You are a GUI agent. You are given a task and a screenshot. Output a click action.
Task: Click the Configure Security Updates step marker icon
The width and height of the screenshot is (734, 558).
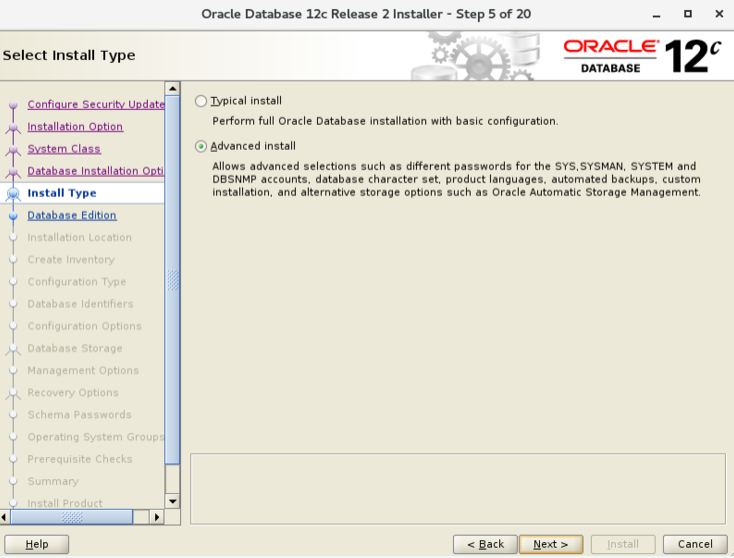13,105
